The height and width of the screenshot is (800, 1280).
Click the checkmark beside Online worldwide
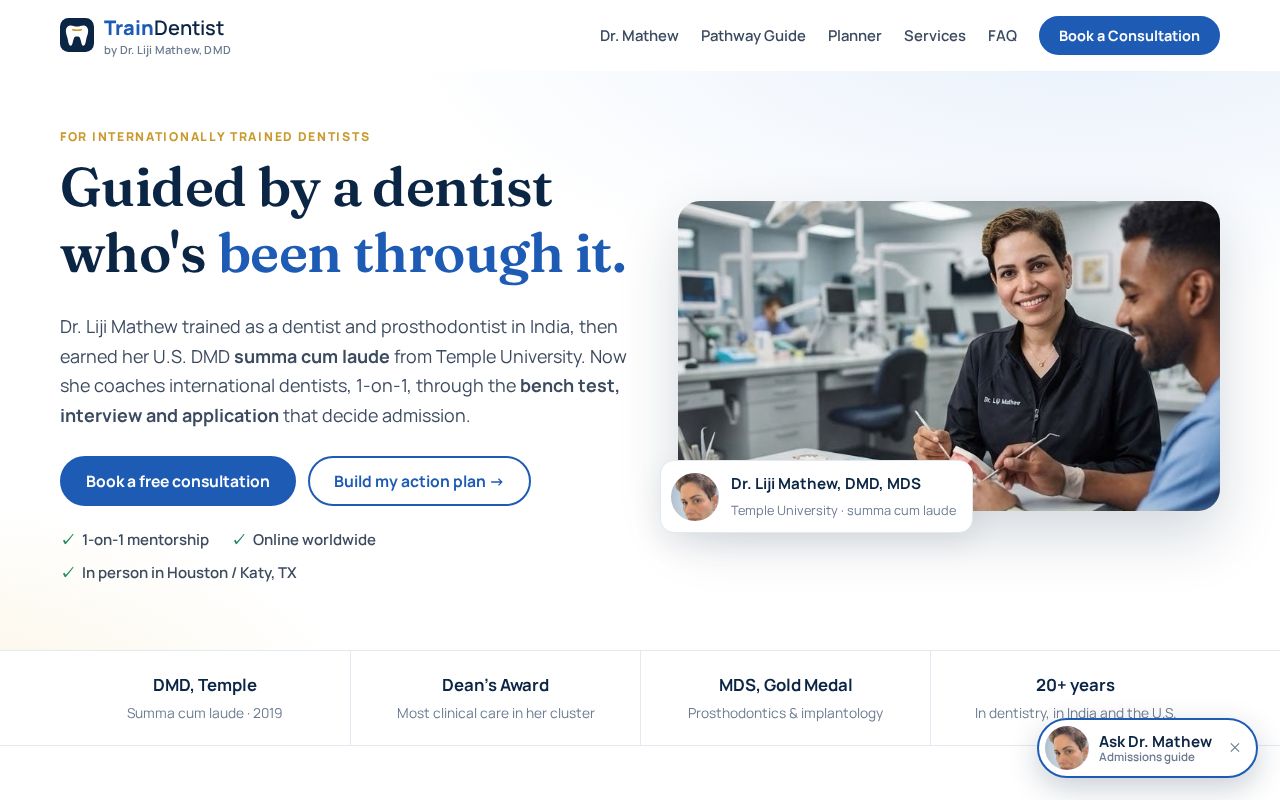pyautogui.click(x=239, y=540)
